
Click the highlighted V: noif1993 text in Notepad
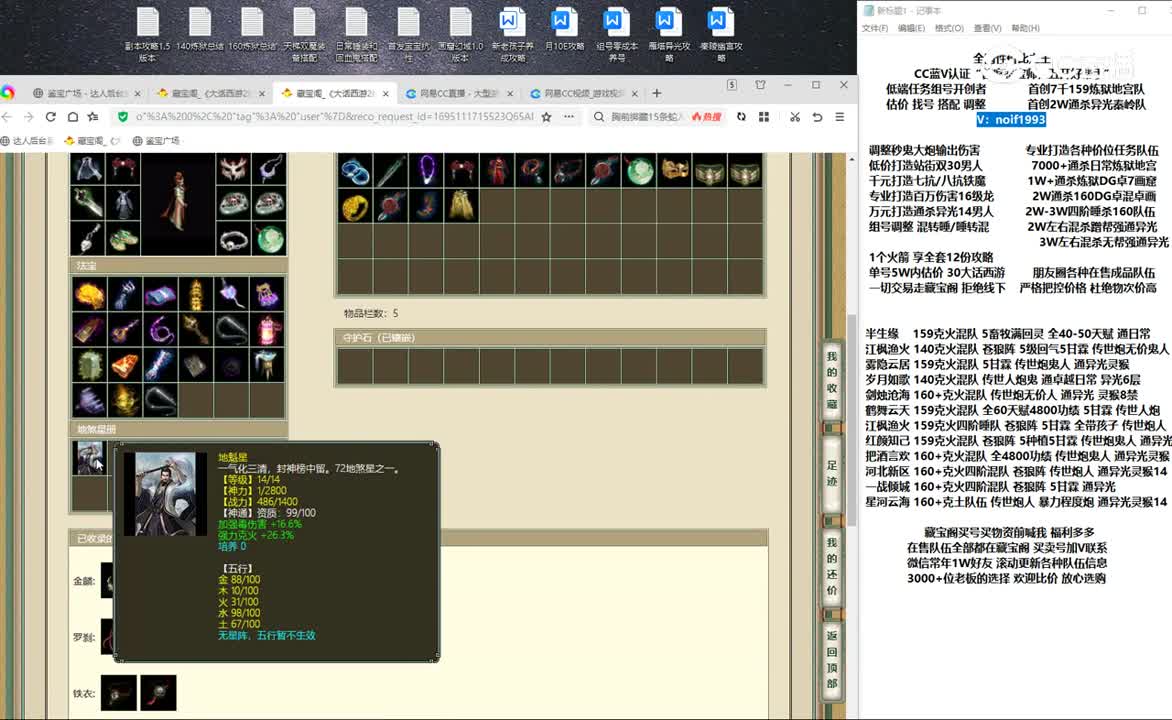1011,120
